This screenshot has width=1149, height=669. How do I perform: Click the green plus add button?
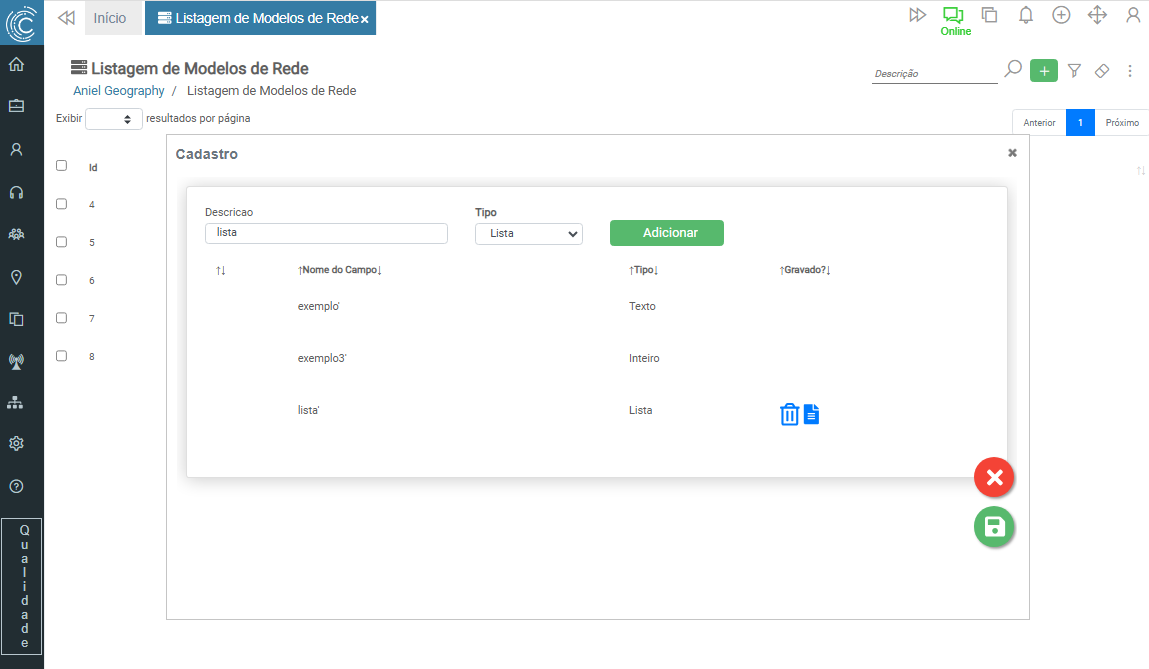click(1043, 71)
